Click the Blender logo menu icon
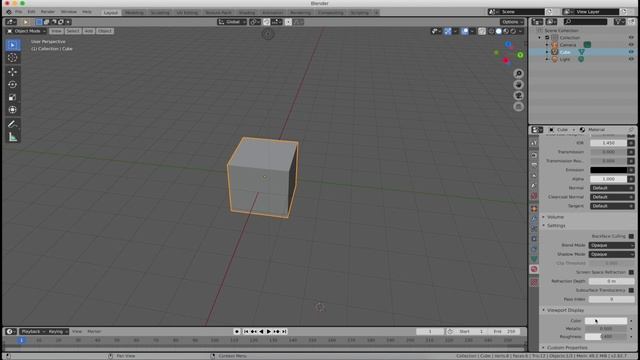Viewport: 640px width, 360px height. [x=9, y=12]
